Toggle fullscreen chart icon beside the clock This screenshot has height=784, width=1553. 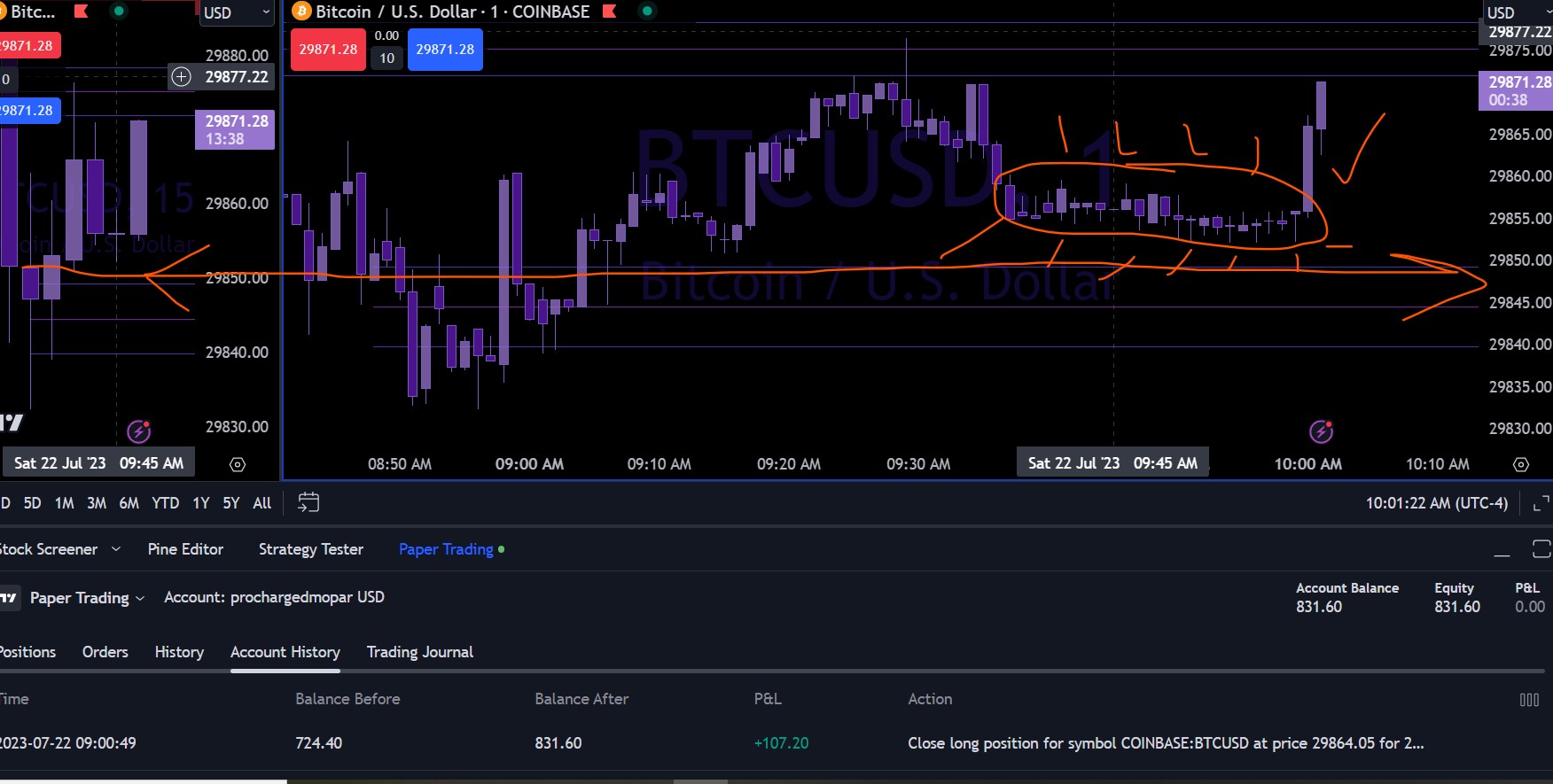tap(1541, 503)
